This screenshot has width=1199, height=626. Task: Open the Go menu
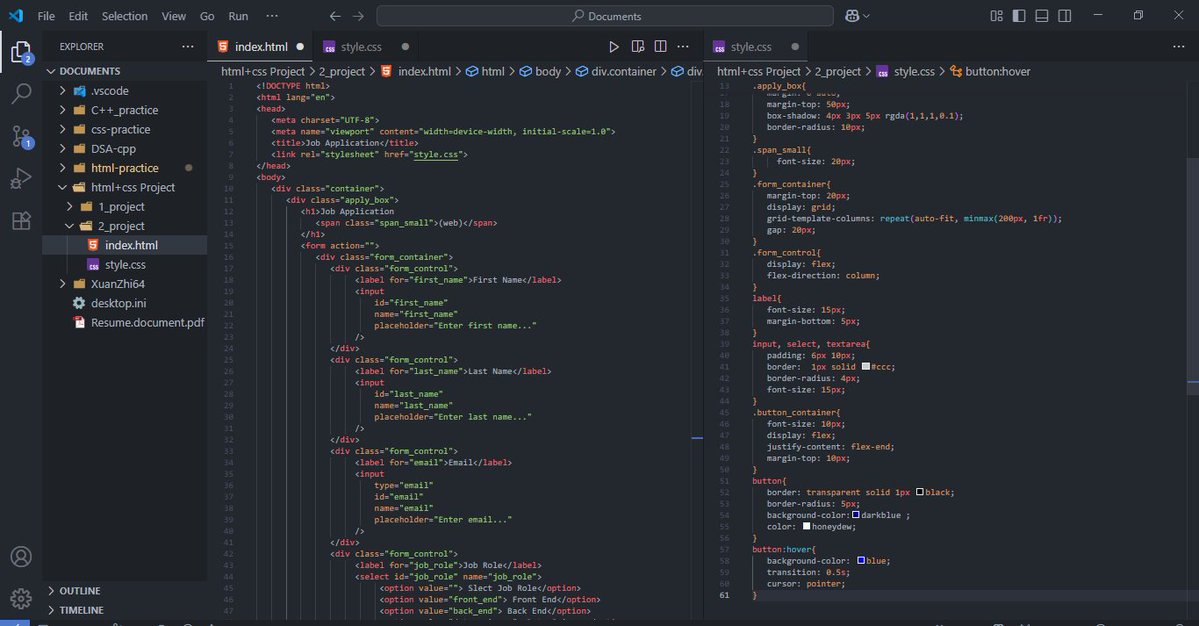coord(207,16)
